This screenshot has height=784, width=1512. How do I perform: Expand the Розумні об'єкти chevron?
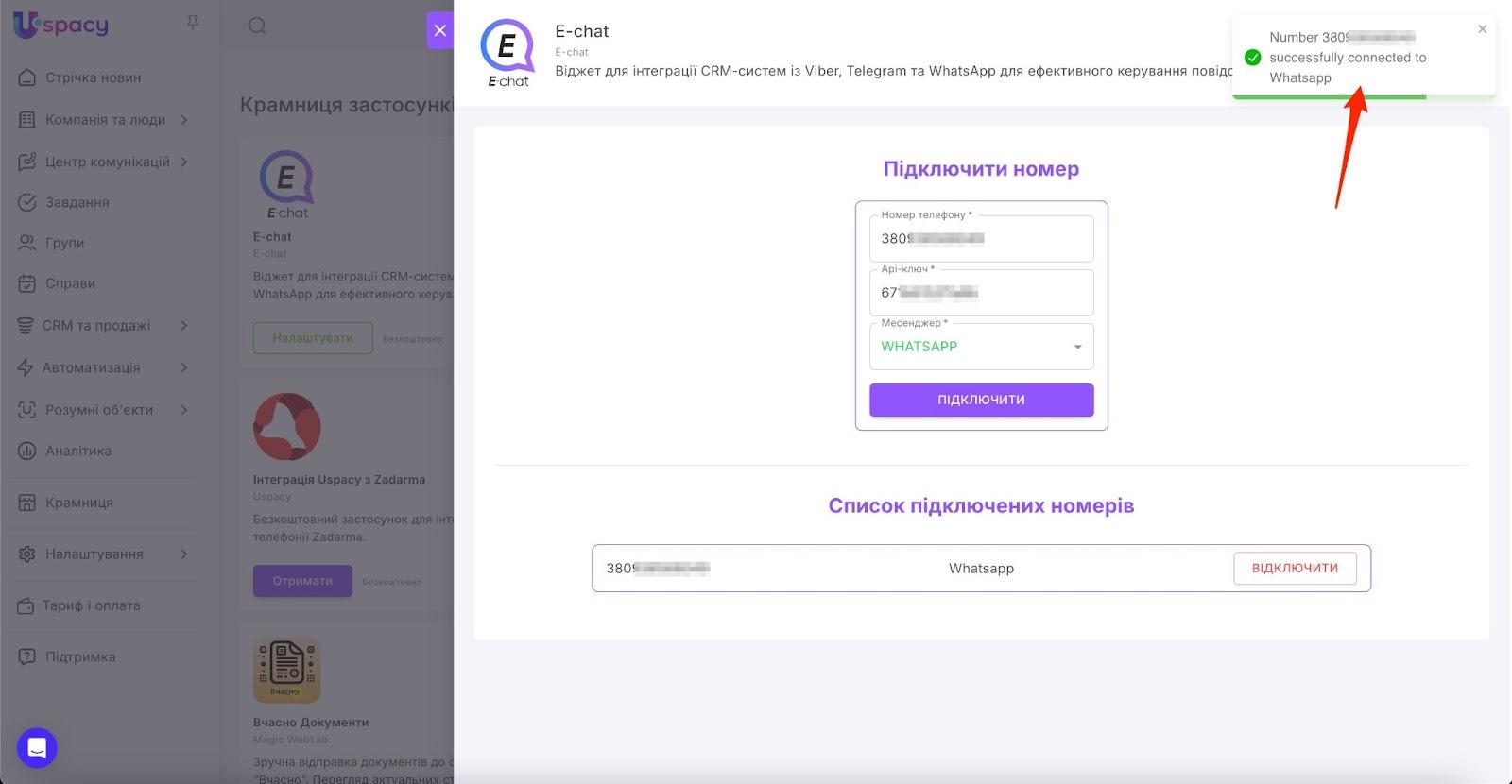pos(184,410)
